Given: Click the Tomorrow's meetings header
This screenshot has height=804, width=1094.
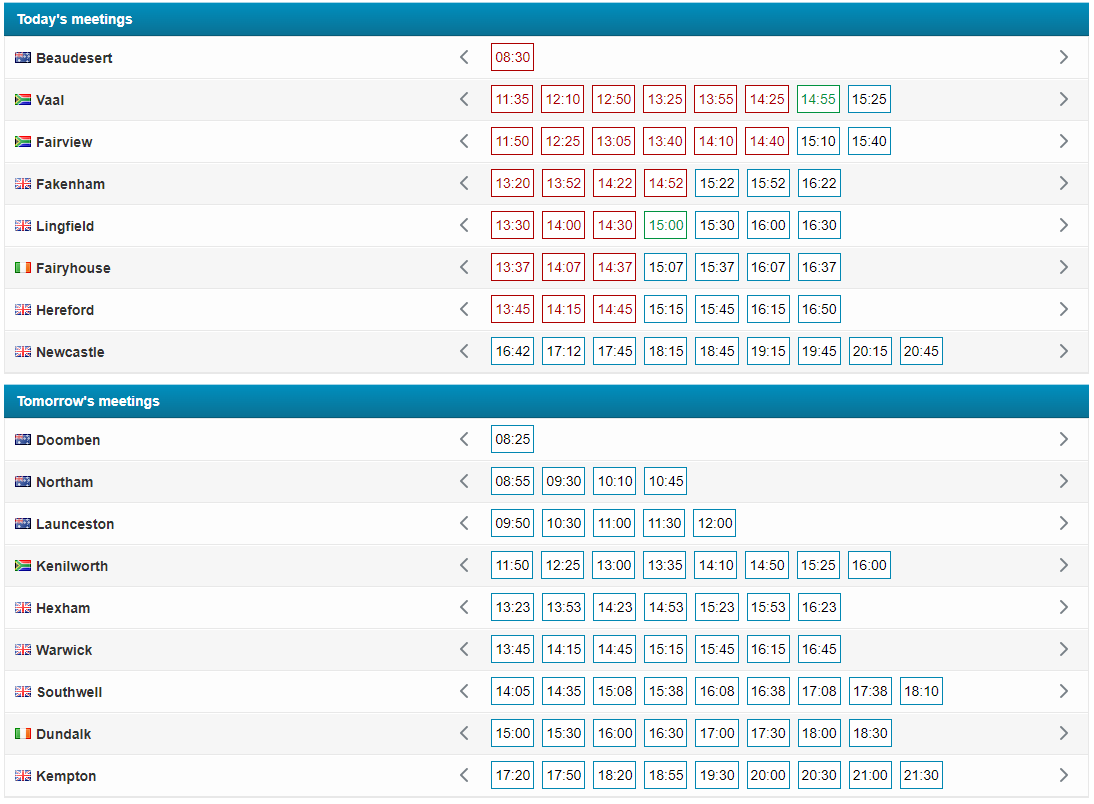Looking at the screenshot, I should click(546, 401).
